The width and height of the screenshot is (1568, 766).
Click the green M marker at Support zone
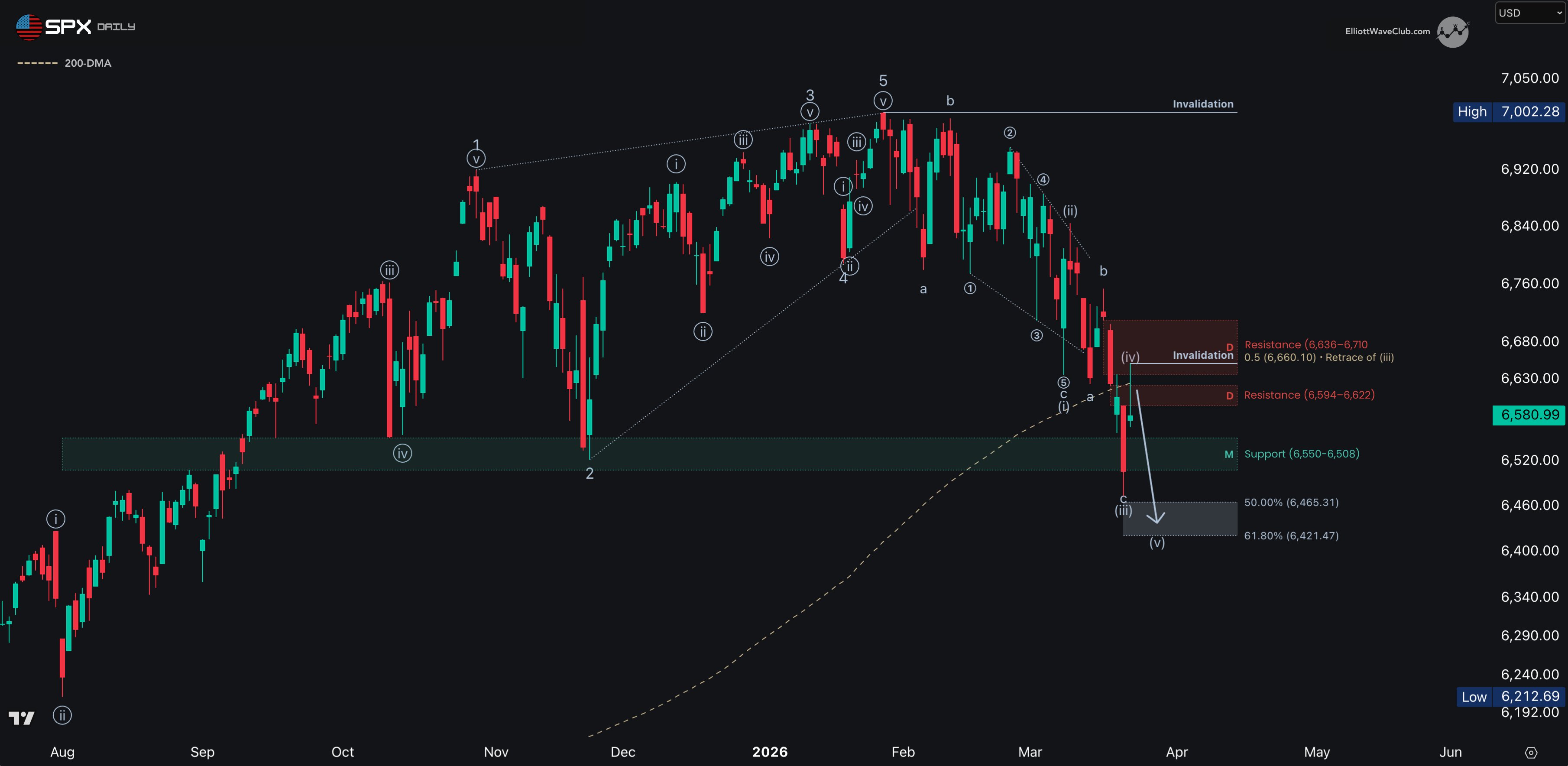tap(1228, 454)
